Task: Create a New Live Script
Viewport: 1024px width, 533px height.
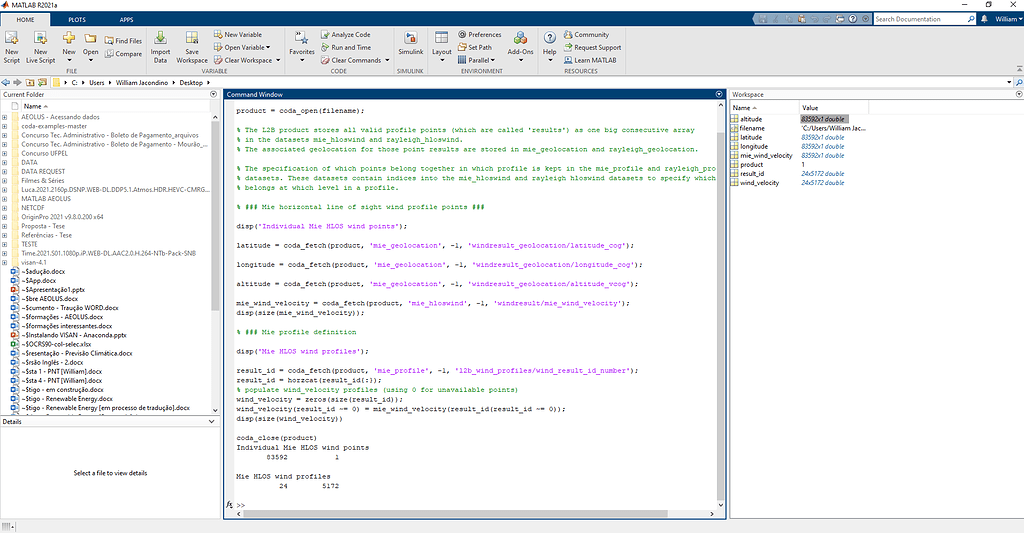Action: tap(40, 46)
